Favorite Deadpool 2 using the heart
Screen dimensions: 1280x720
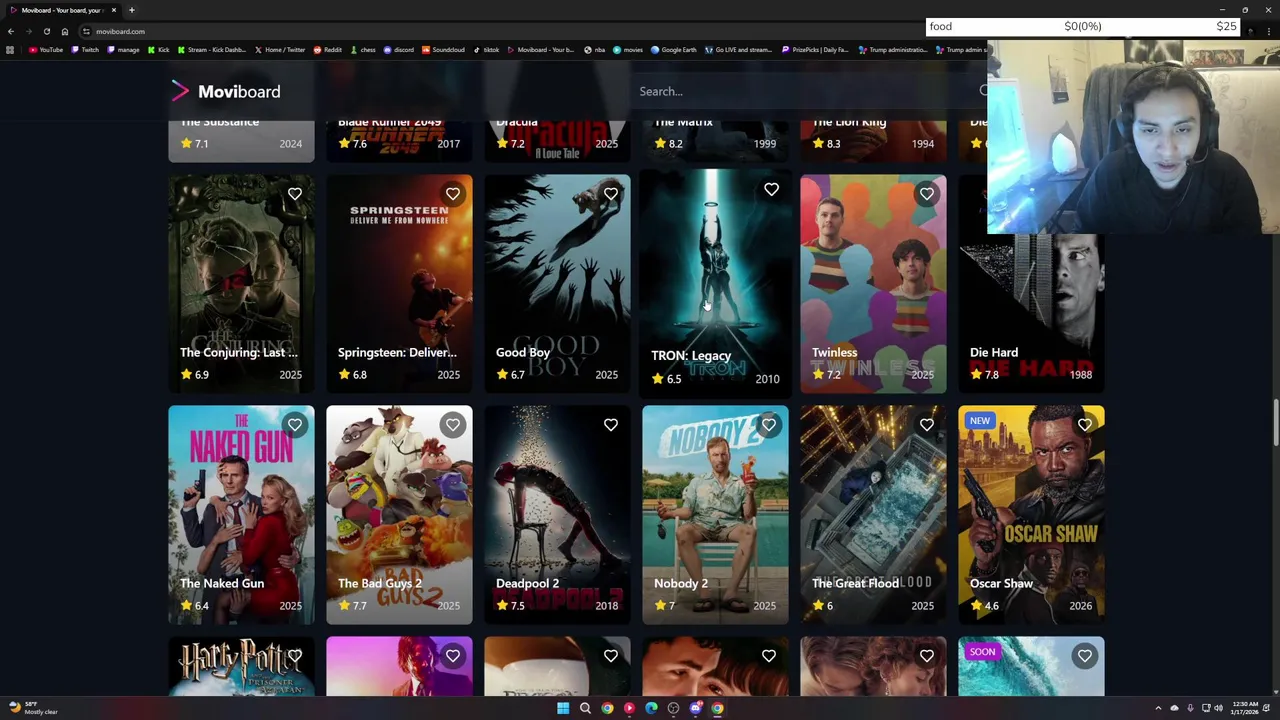pyautogui.click(x=611, y=425)
